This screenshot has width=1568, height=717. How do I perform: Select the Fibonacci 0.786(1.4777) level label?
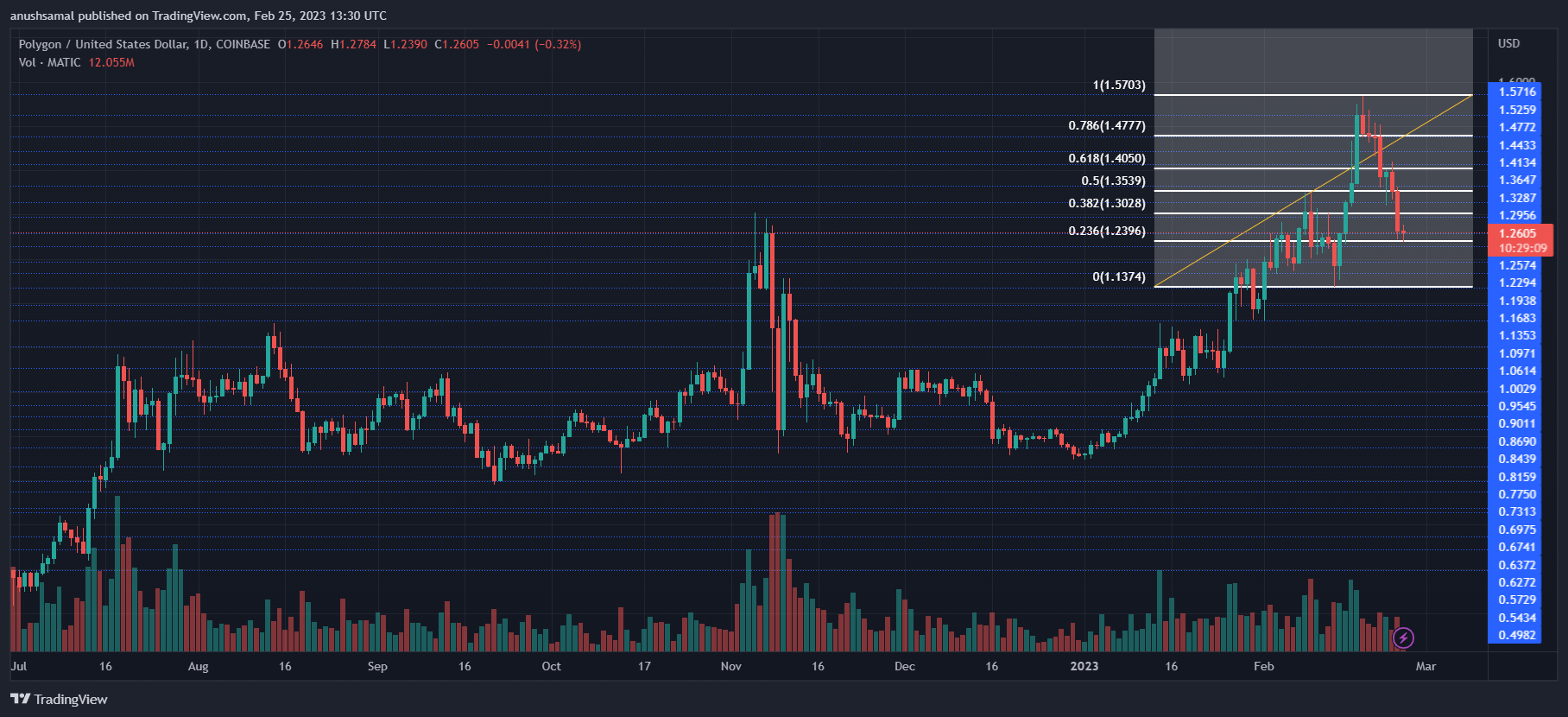pyautogui.click(x=1107, y=125)
